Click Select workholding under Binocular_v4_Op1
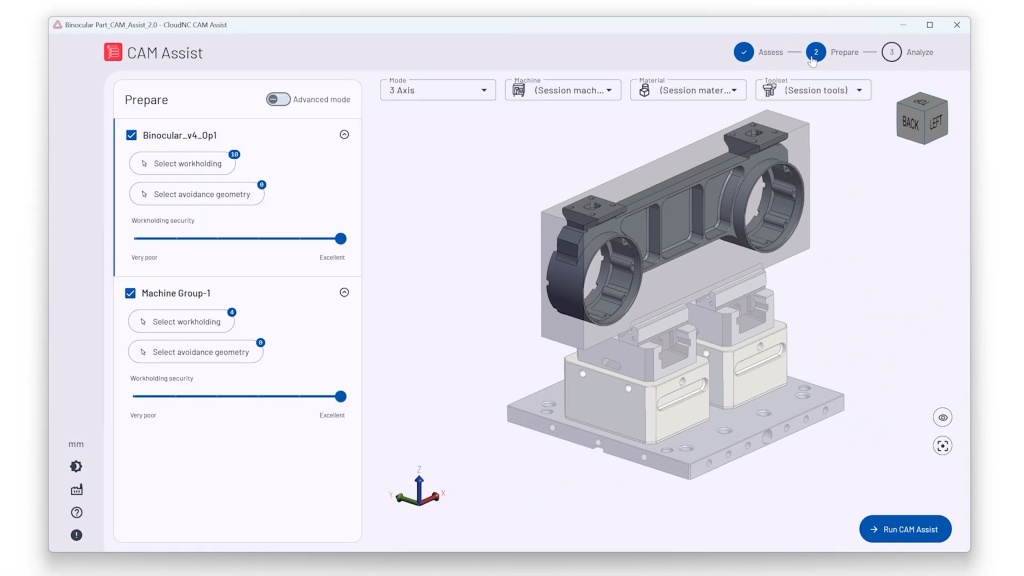Screen dimensions: 1024x576 coord(182,164)
